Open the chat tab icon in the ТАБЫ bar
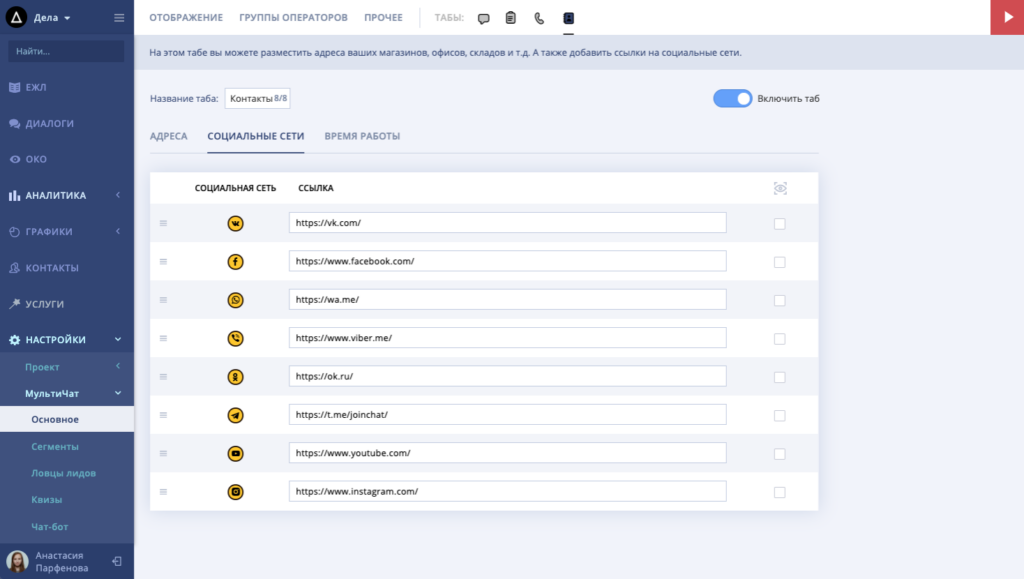1024x579 pixels. pyautogui.click(x=484, y=18)
